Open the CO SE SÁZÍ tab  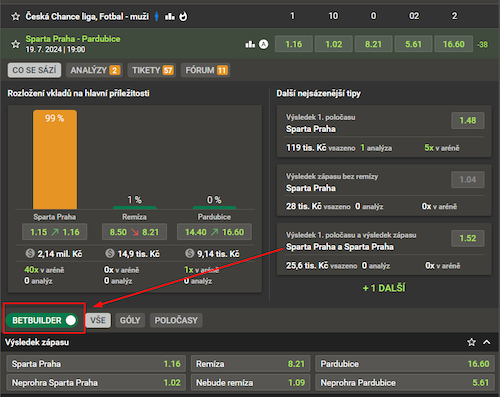[x=34, y=70]
